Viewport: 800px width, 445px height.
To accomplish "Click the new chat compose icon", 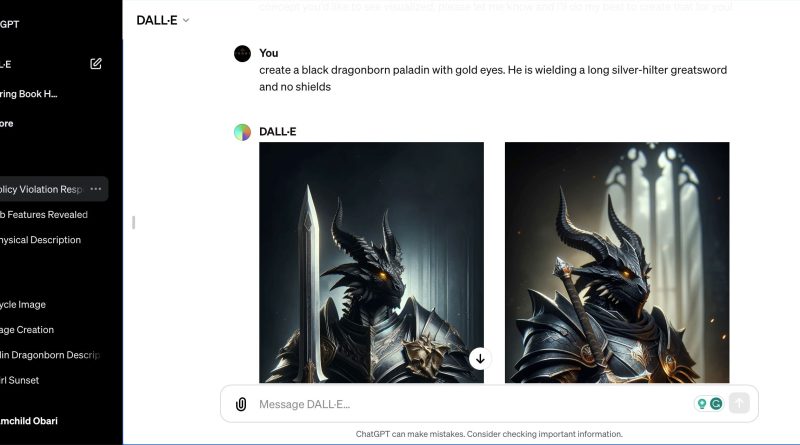I will tap(96, 64).
